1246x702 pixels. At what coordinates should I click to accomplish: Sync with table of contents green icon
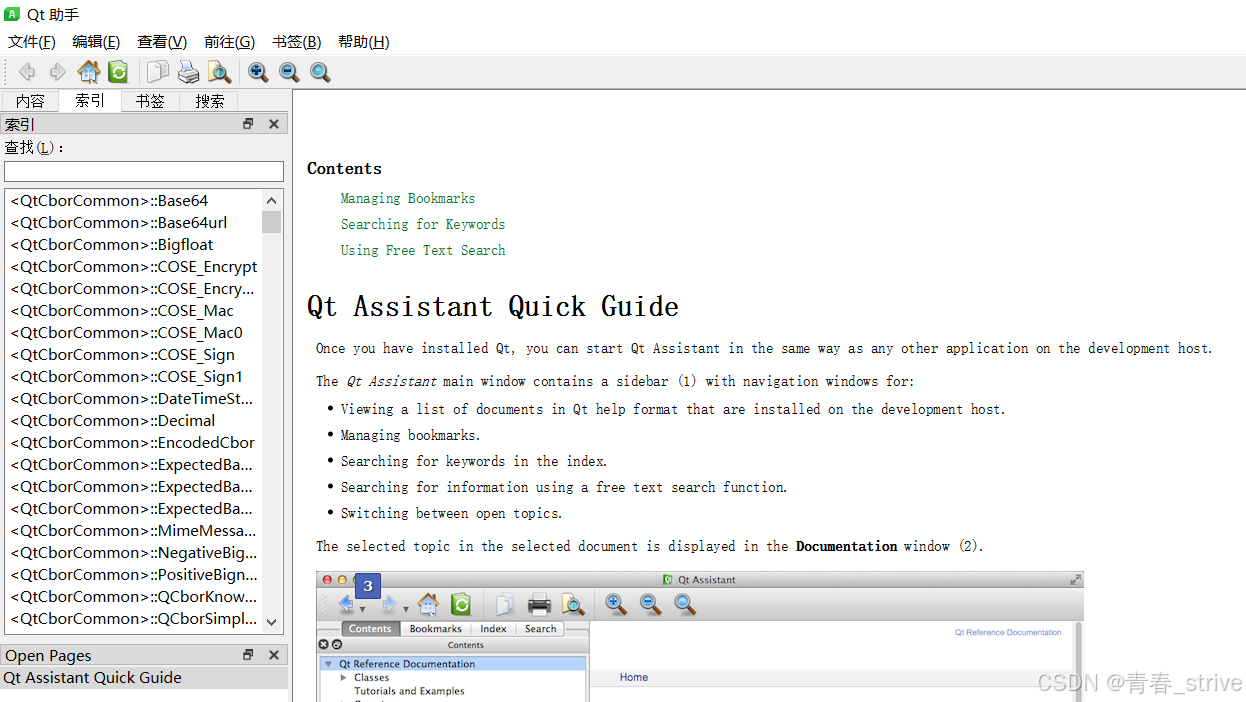tap(118, 72)
